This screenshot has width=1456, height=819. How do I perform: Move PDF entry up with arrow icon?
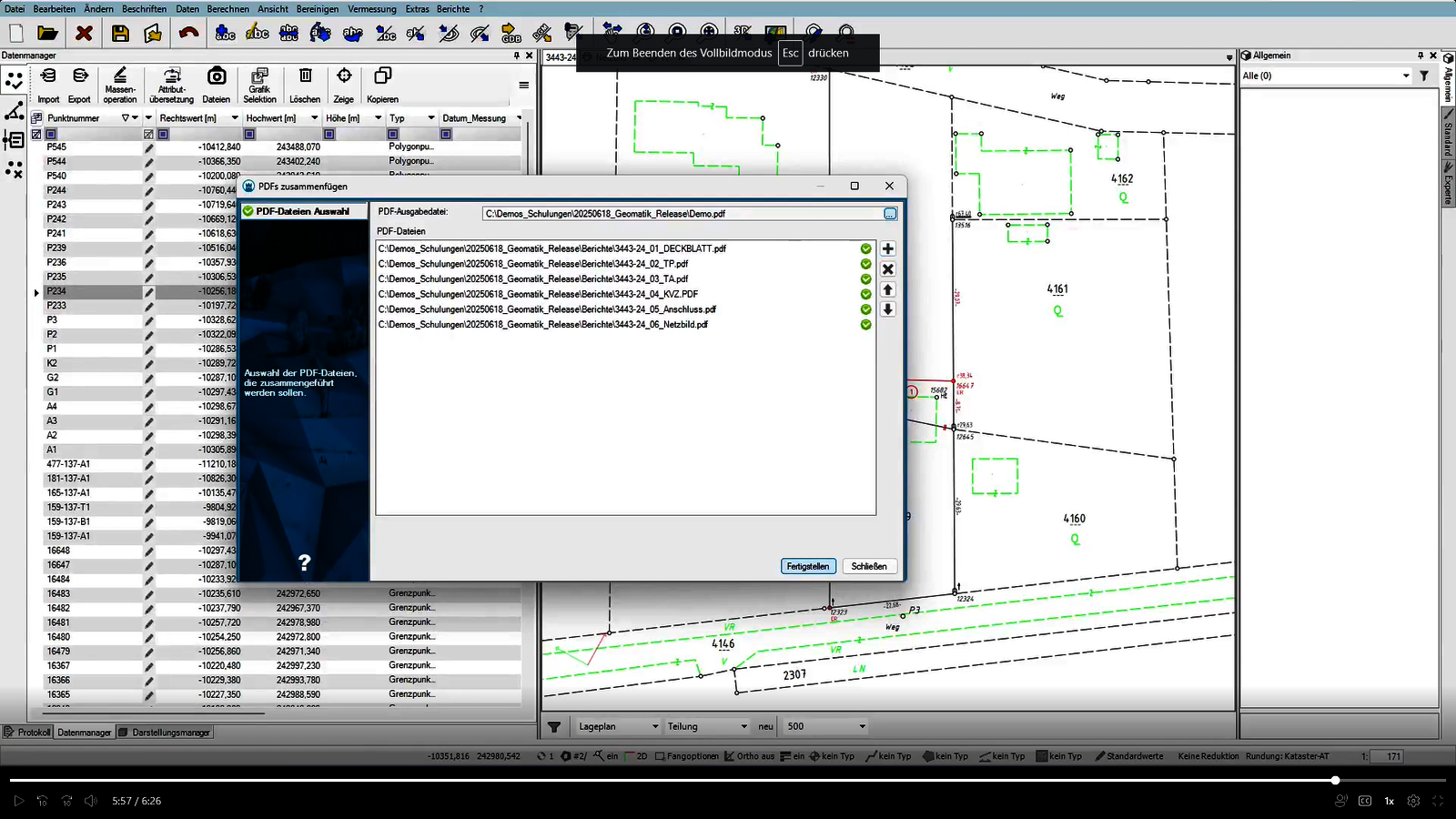[888, 289]
